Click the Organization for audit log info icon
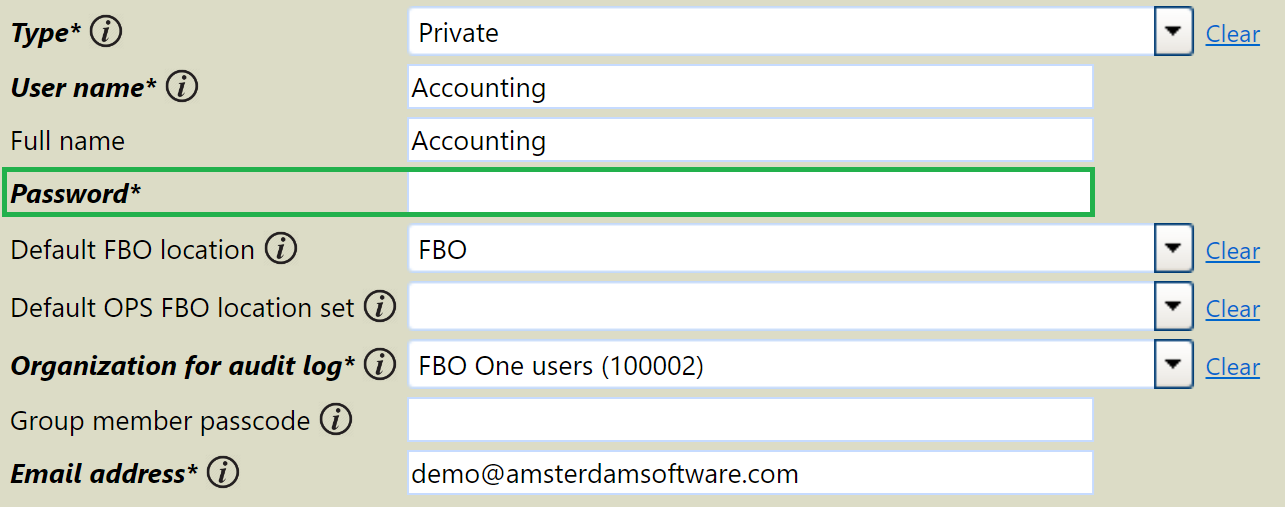Image resolution: width=1285 pixels, height=507 pixels. point(379,365)
